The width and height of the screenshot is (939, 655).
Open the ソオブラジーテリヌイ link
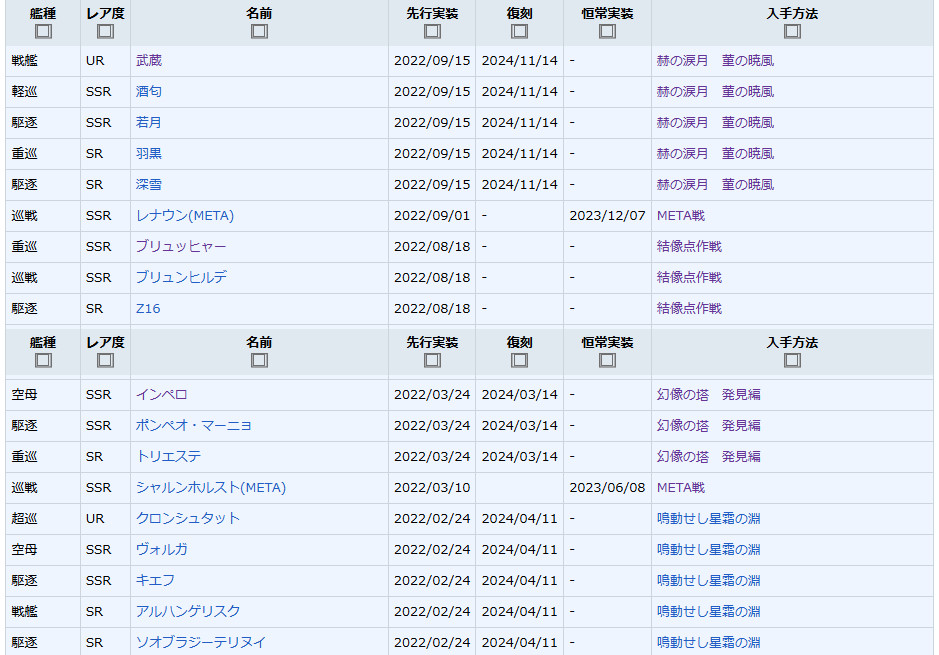point(201,642)
